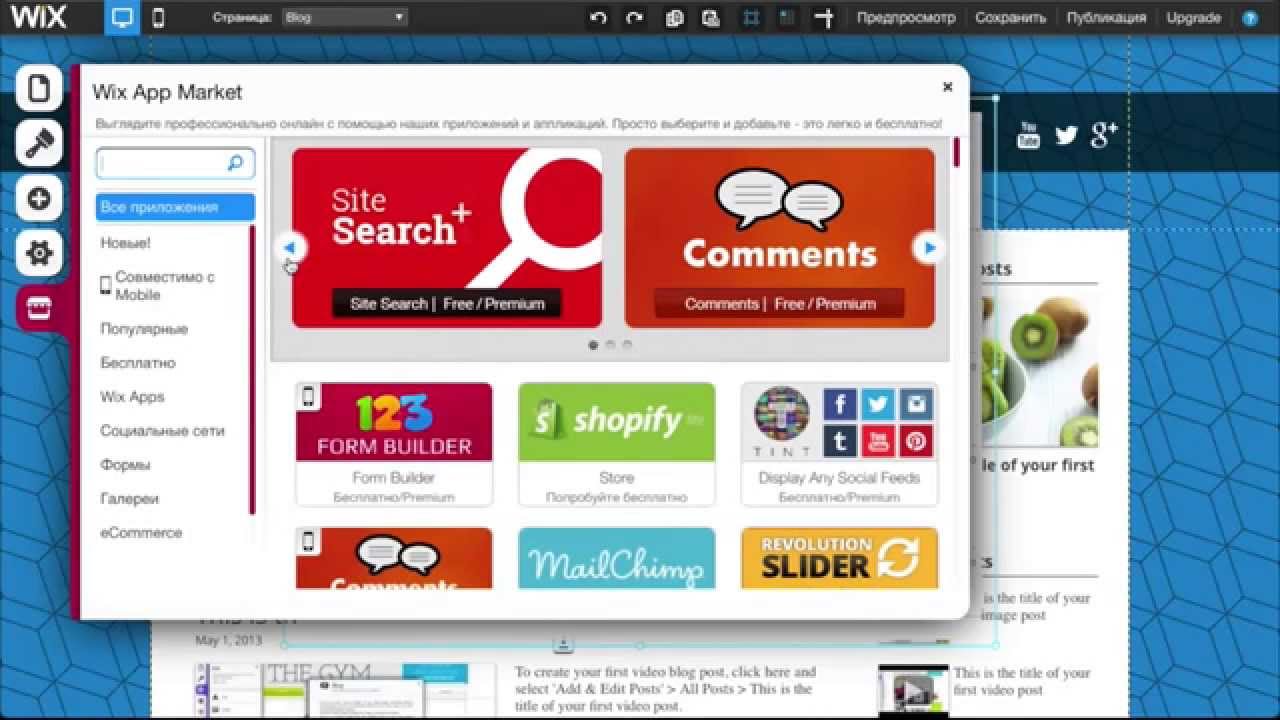The height and width of the screenshot is (720, 1280).
Task: Select the second carousel page dot
Action: click(610, 345)
